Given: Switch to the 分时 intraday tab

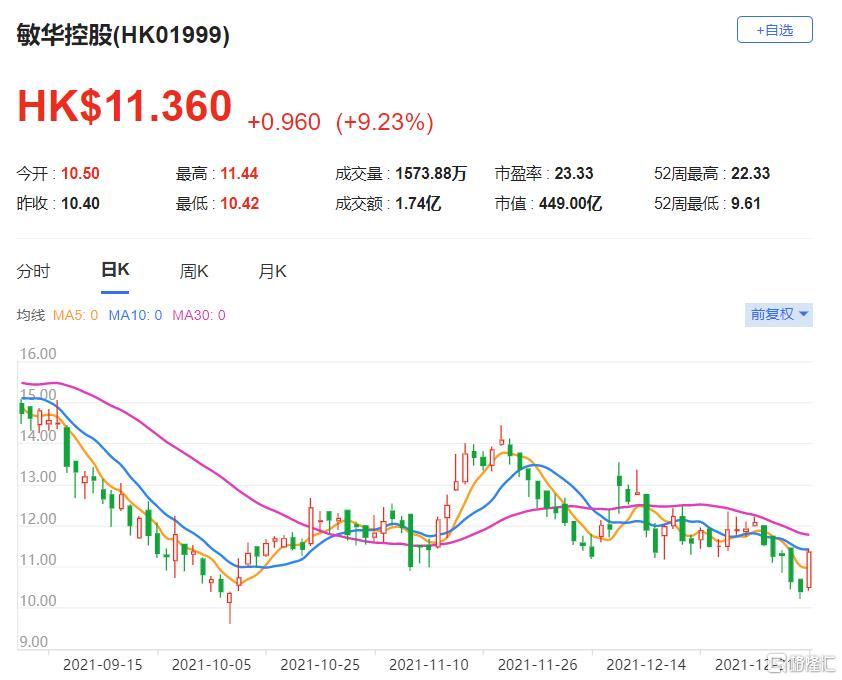Looking at the screenshot, I should 33,271.
